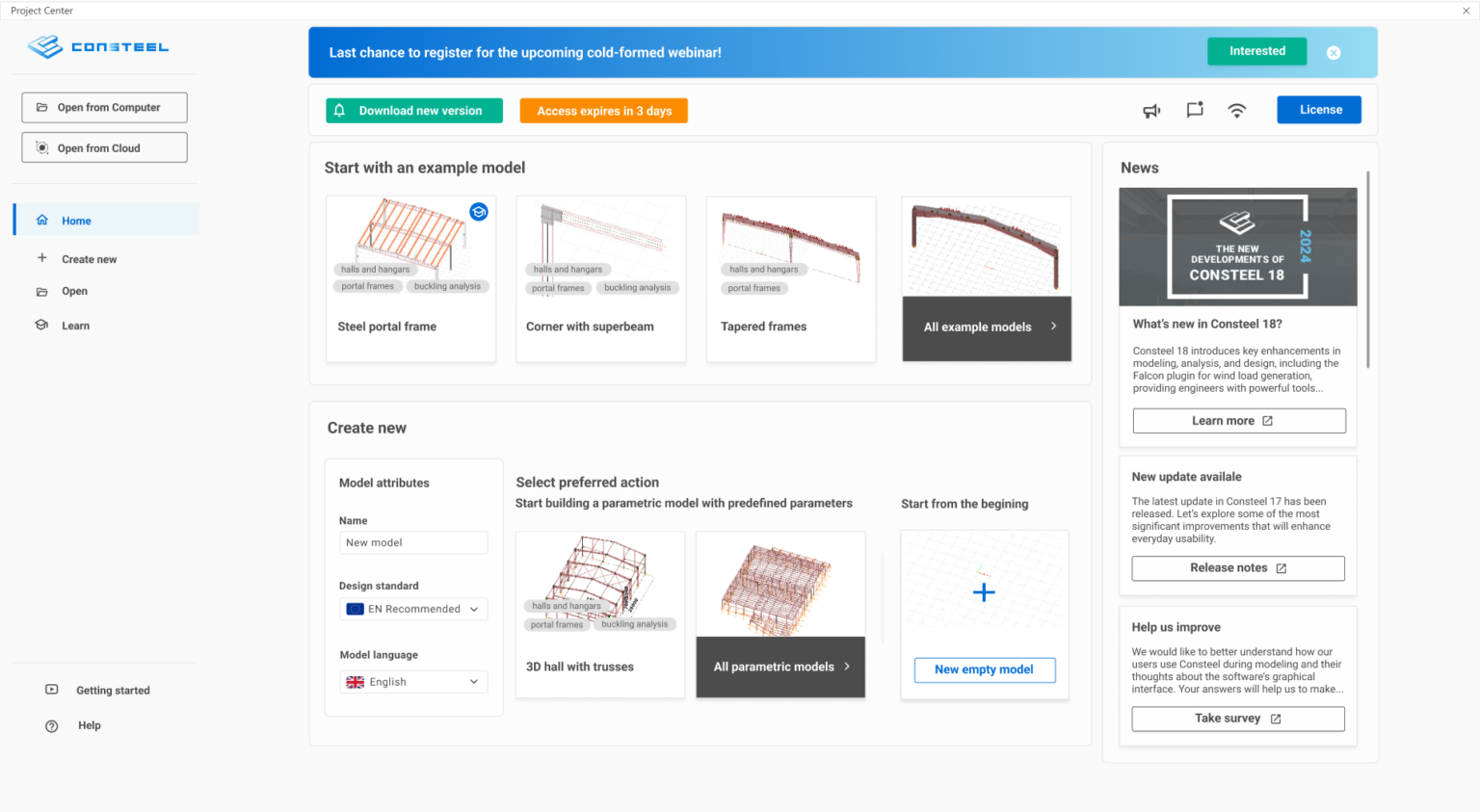Viewport: 1480px width, 812px height.
Task: Click the buckling analysis tag on Steel portal frame
Action: (447, 286)
